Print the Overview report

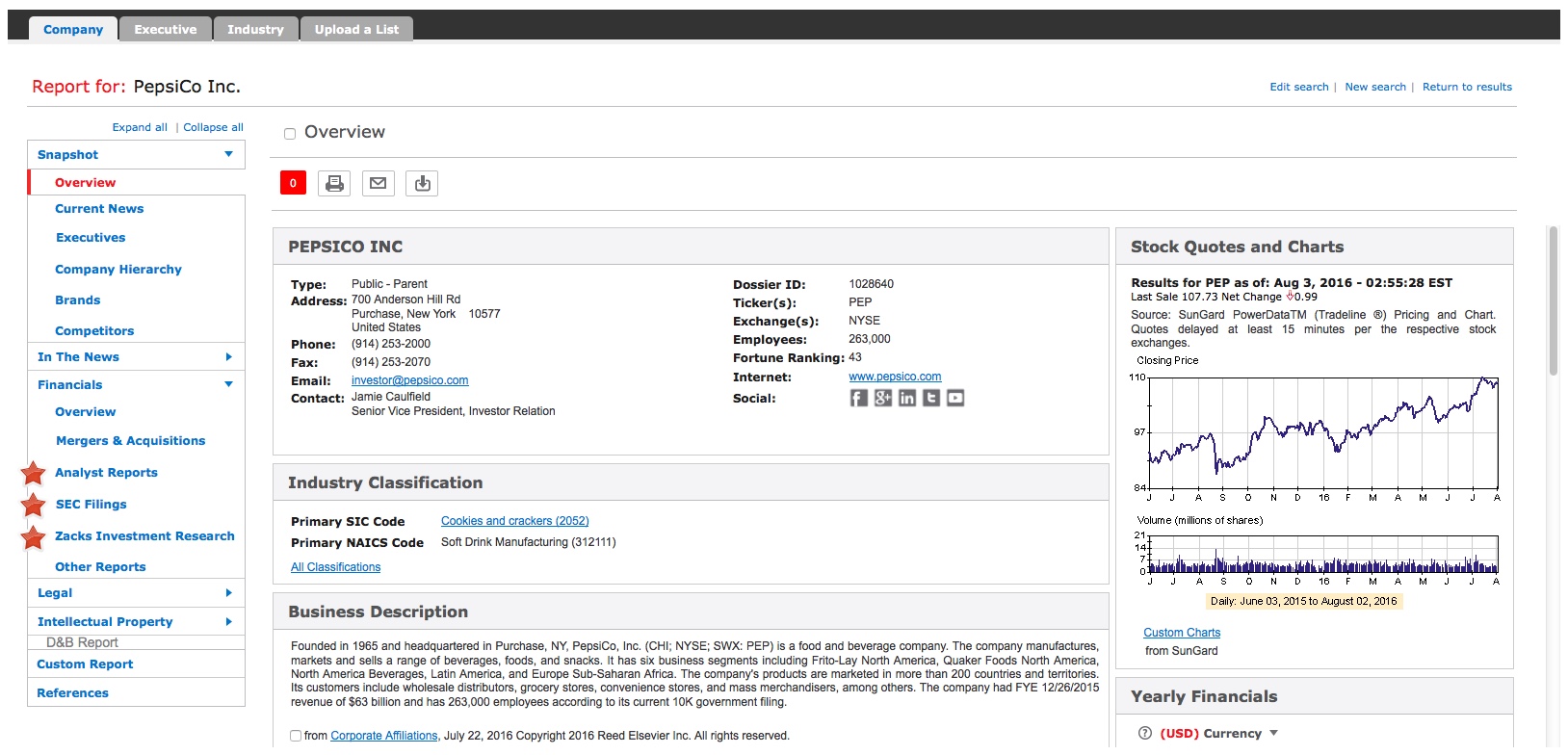click(334, 183)
